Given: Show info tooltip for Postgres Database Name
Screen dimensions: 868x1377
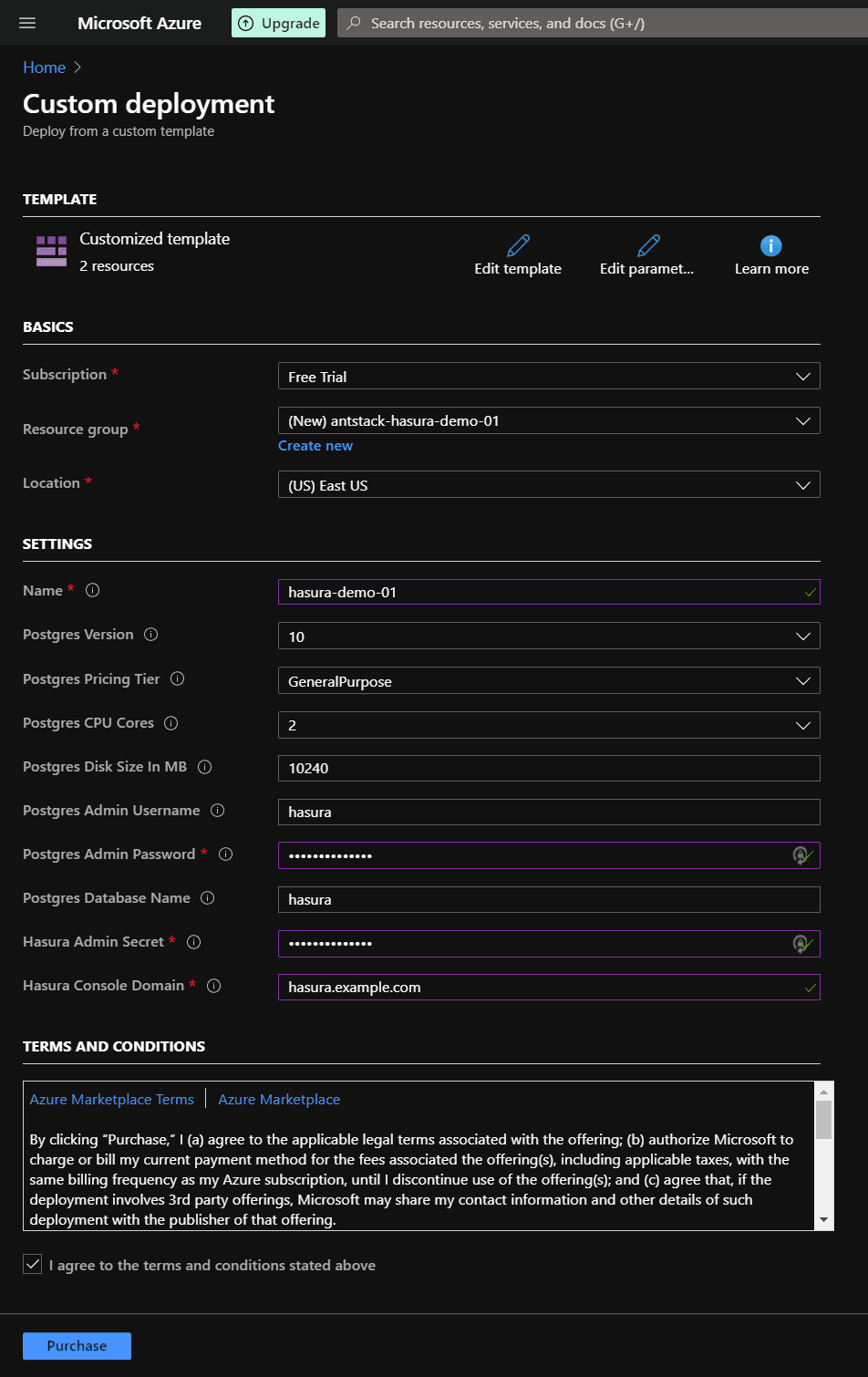Looking at the screenshot, I should tap(207, 898).
